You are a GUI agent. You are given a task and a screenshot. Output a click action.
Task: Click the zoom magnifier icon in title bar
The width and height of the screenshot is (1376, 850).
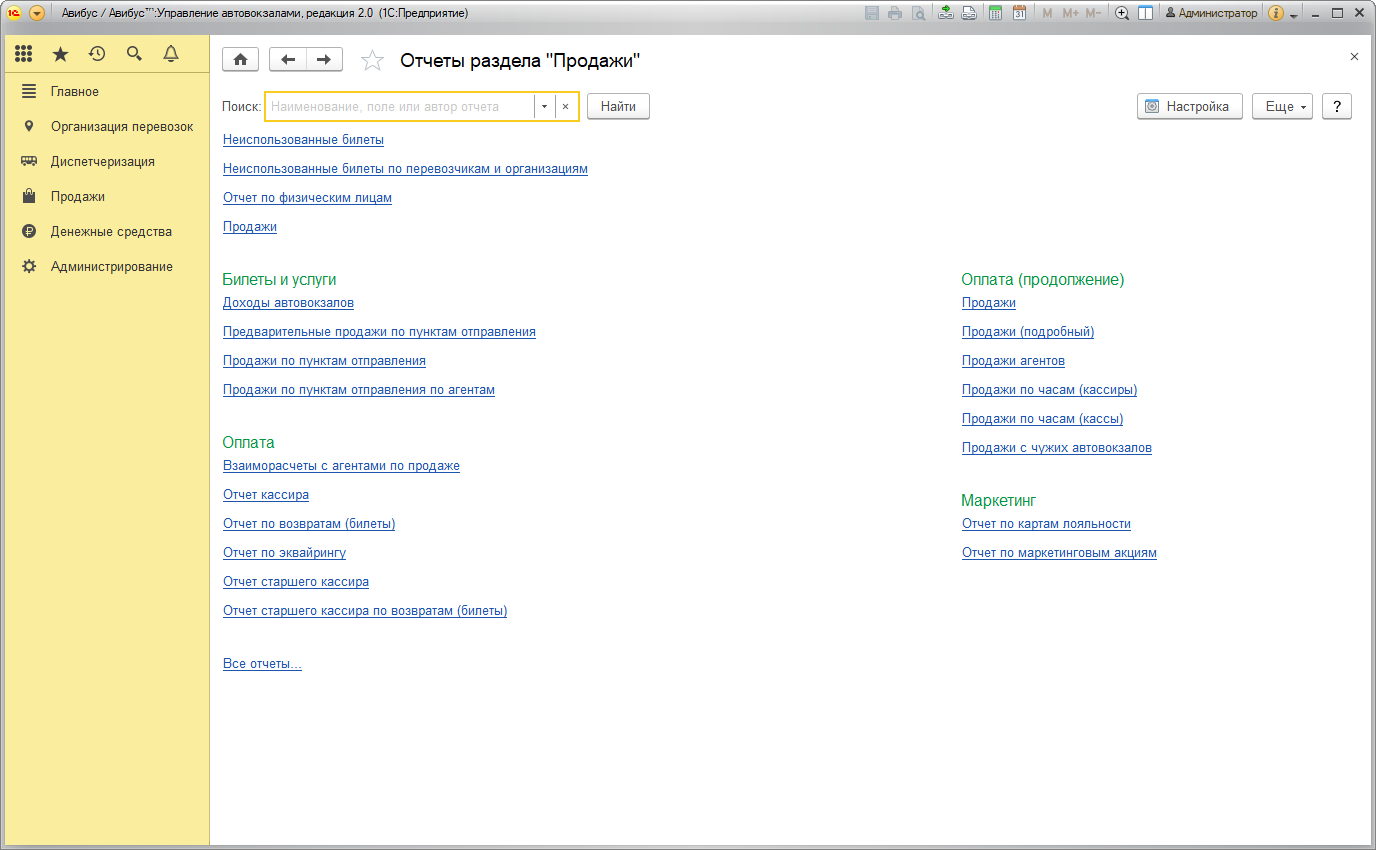1122,13
